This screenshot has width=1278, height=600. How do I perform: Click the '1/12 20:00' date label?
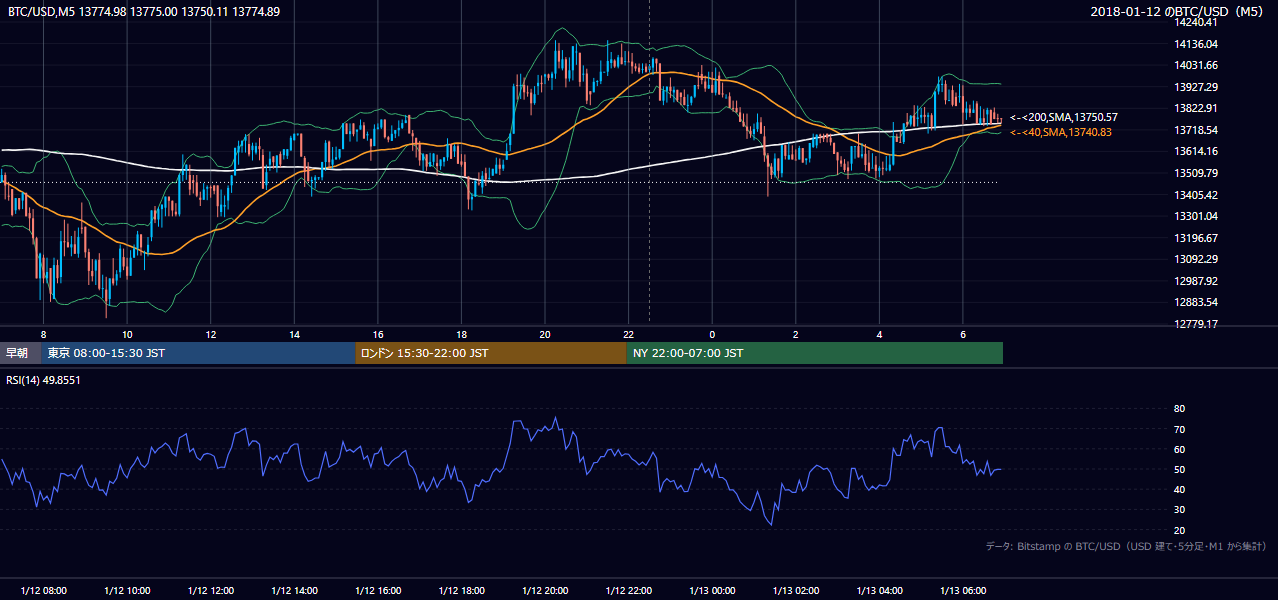click(545, 591)
